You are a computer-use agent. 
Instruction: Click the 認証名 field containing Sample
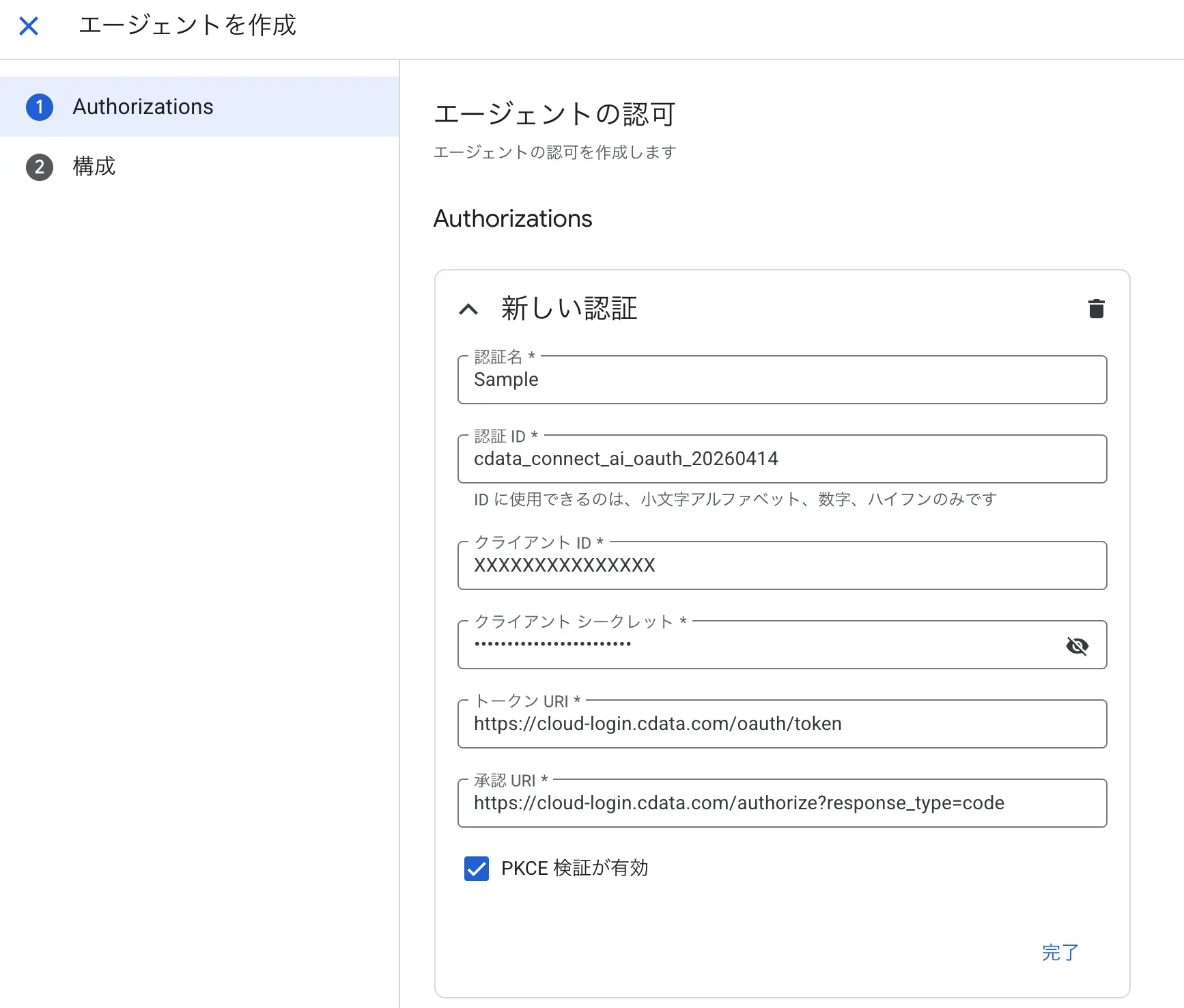(x=751, y=380)
